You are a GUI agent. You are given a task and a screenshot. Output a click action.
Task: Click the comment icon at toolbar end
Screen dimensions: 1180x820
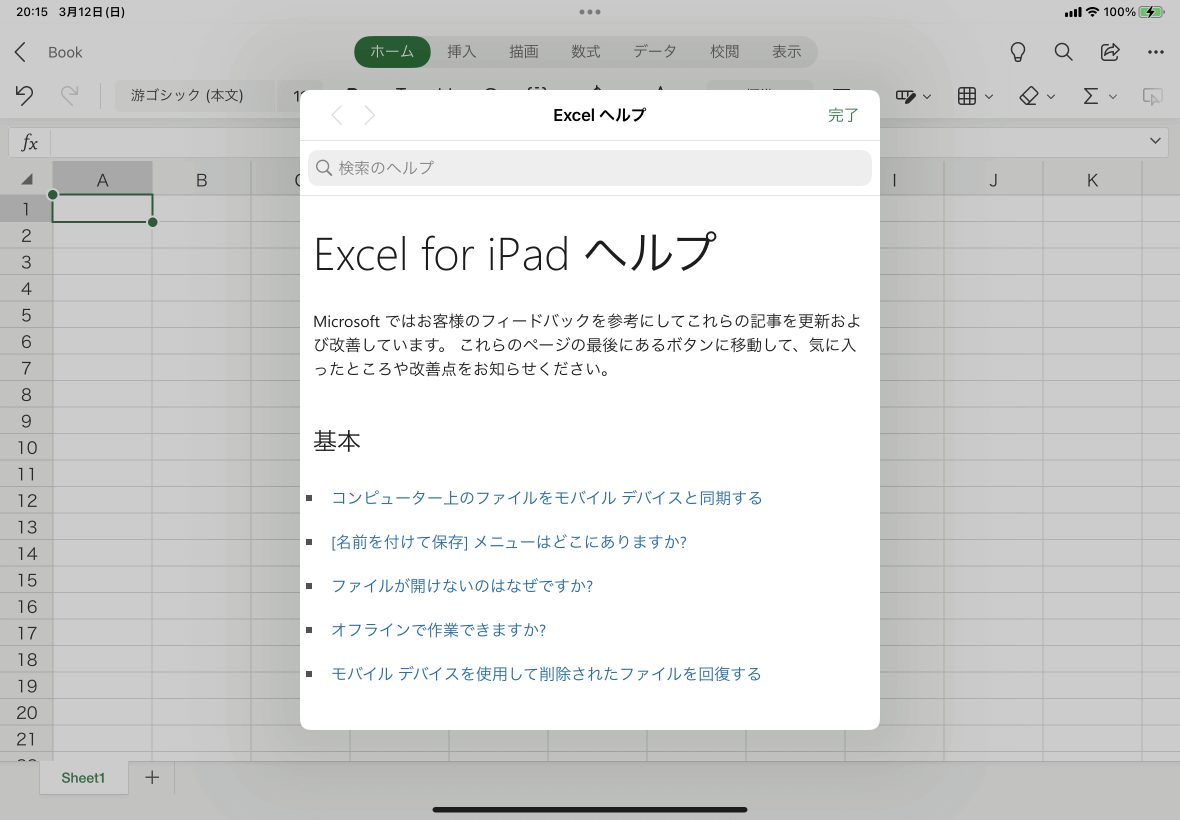[x=1151, y=96]
